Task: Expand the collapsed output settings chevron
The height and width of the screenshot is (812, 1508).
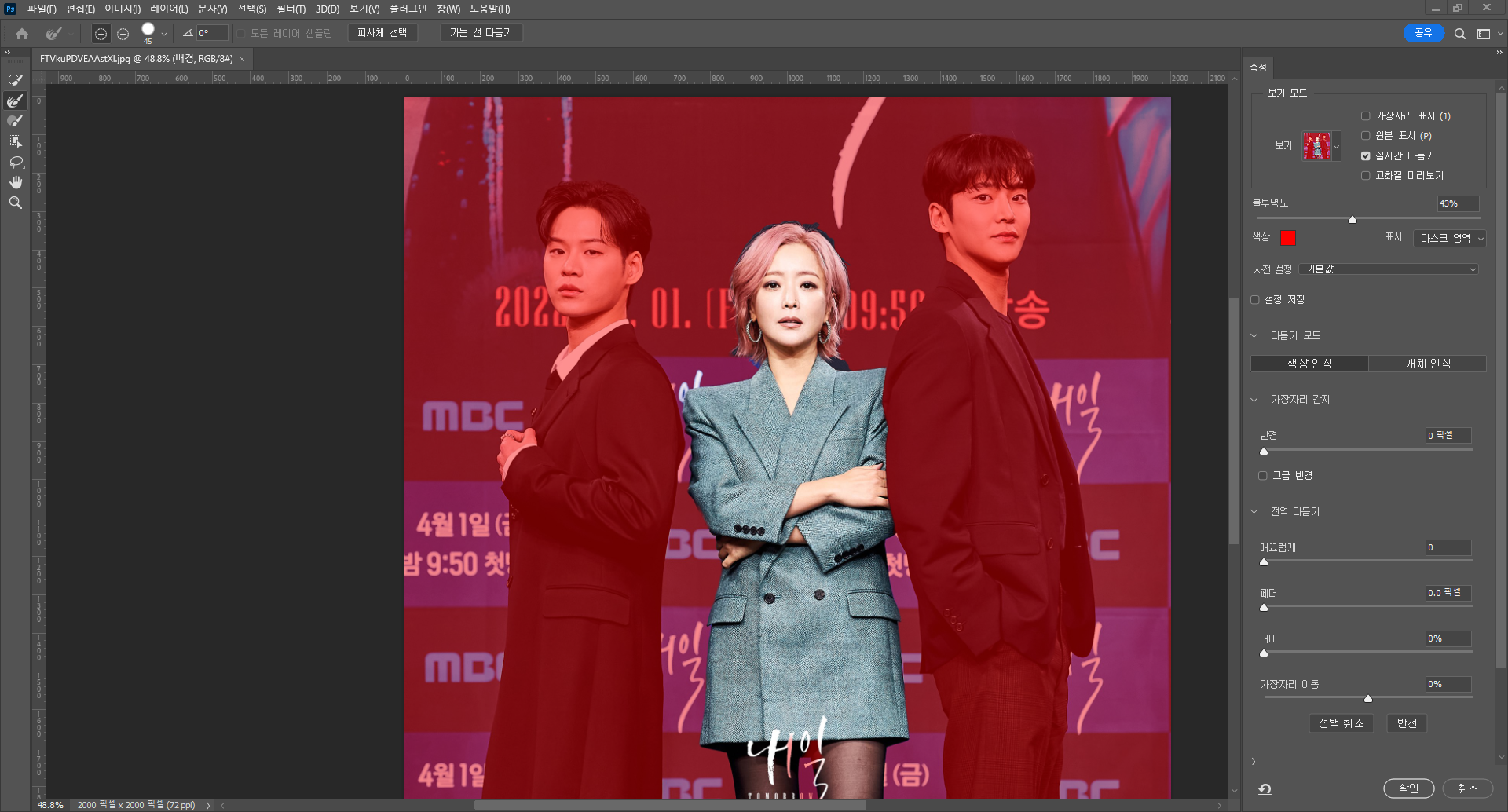Action: pyautogui.click(x=1254, y=762)
